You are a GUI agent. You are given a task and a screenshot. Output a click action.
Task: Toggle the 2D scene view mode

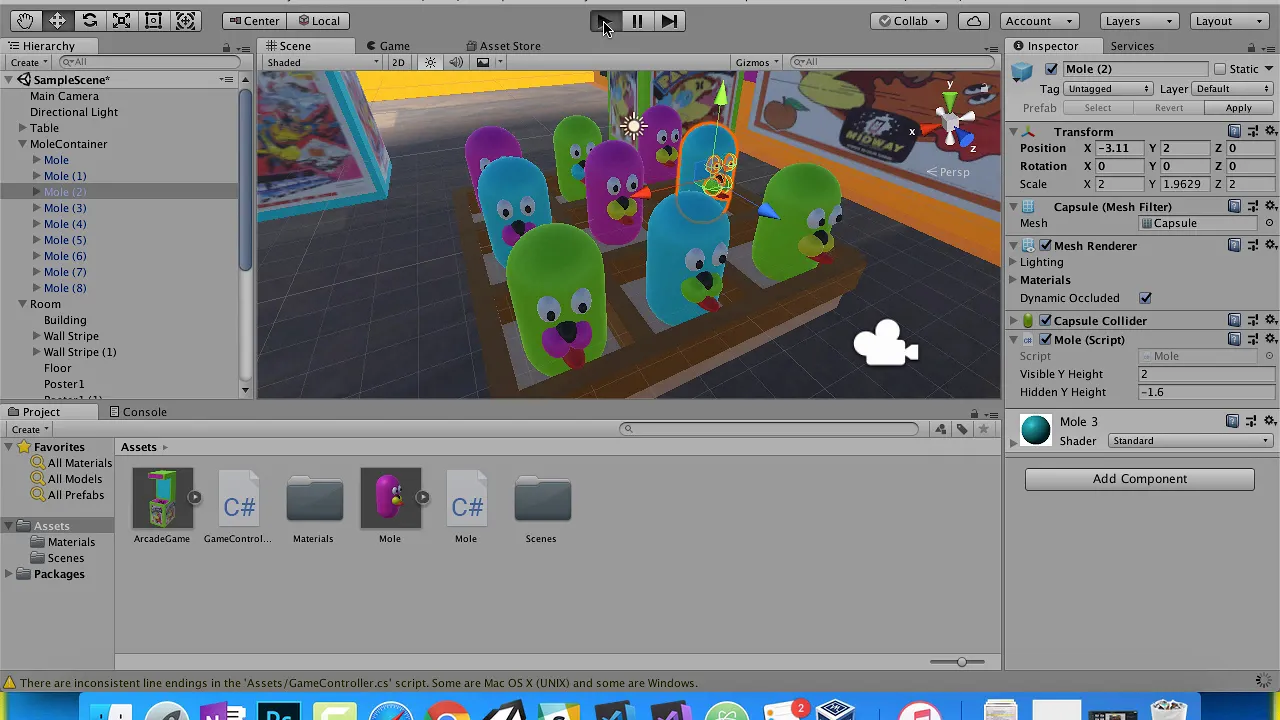coord(398,62)
